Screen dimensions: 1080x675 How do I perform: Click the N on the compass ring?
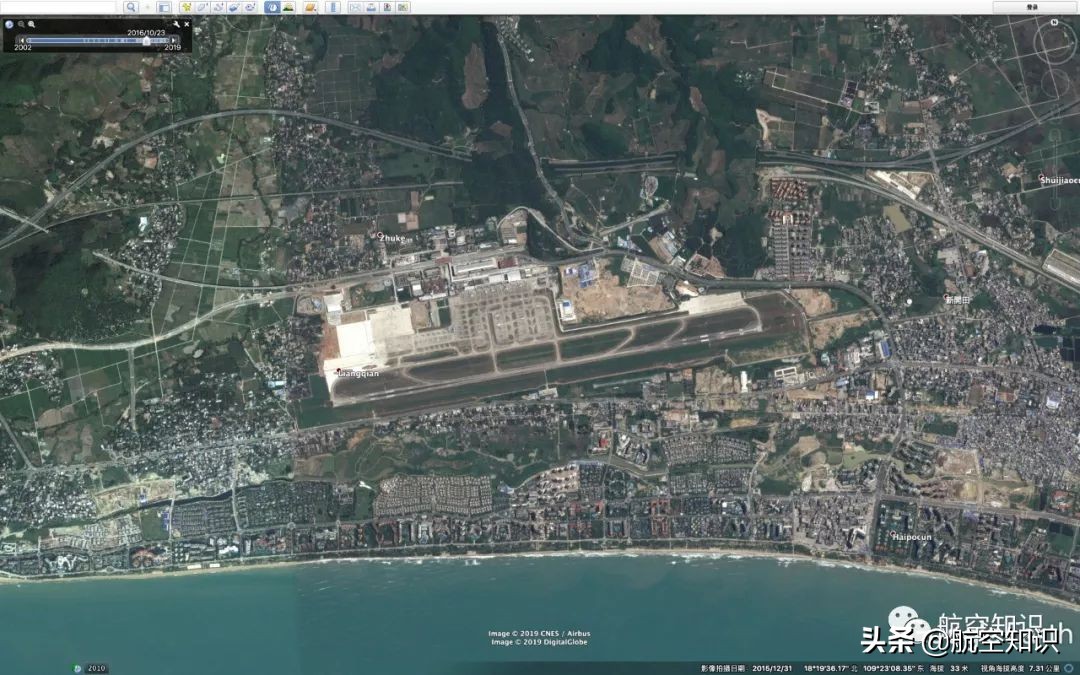point(1054,23)
